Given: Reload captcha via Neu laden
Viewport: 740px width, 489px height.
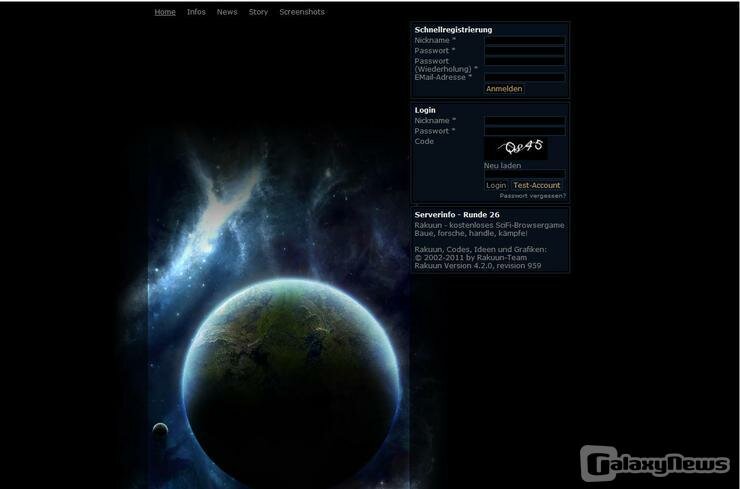Looking at the screenshot, I should (502, 166).
